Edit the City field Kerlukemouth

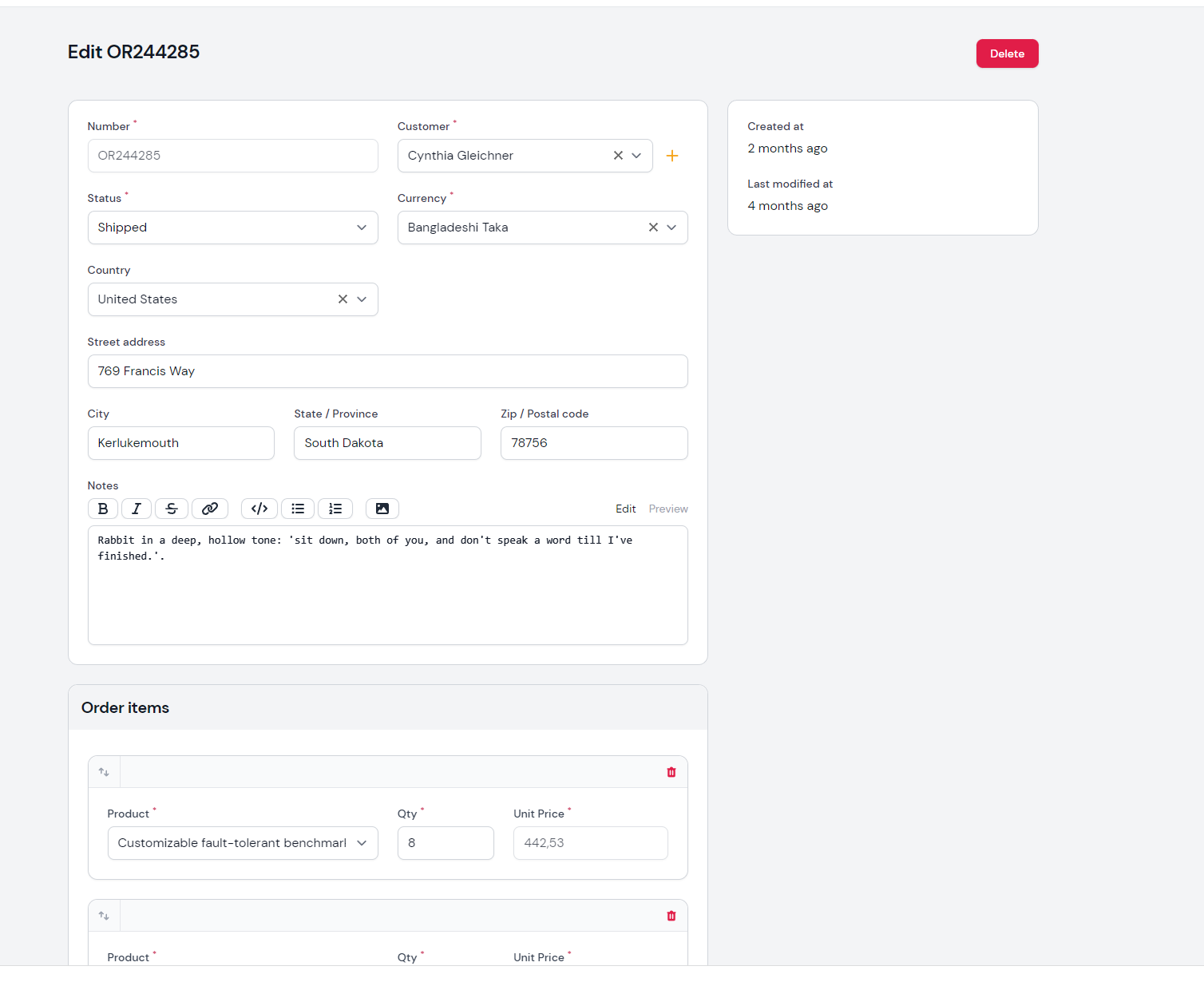[181, 443]
